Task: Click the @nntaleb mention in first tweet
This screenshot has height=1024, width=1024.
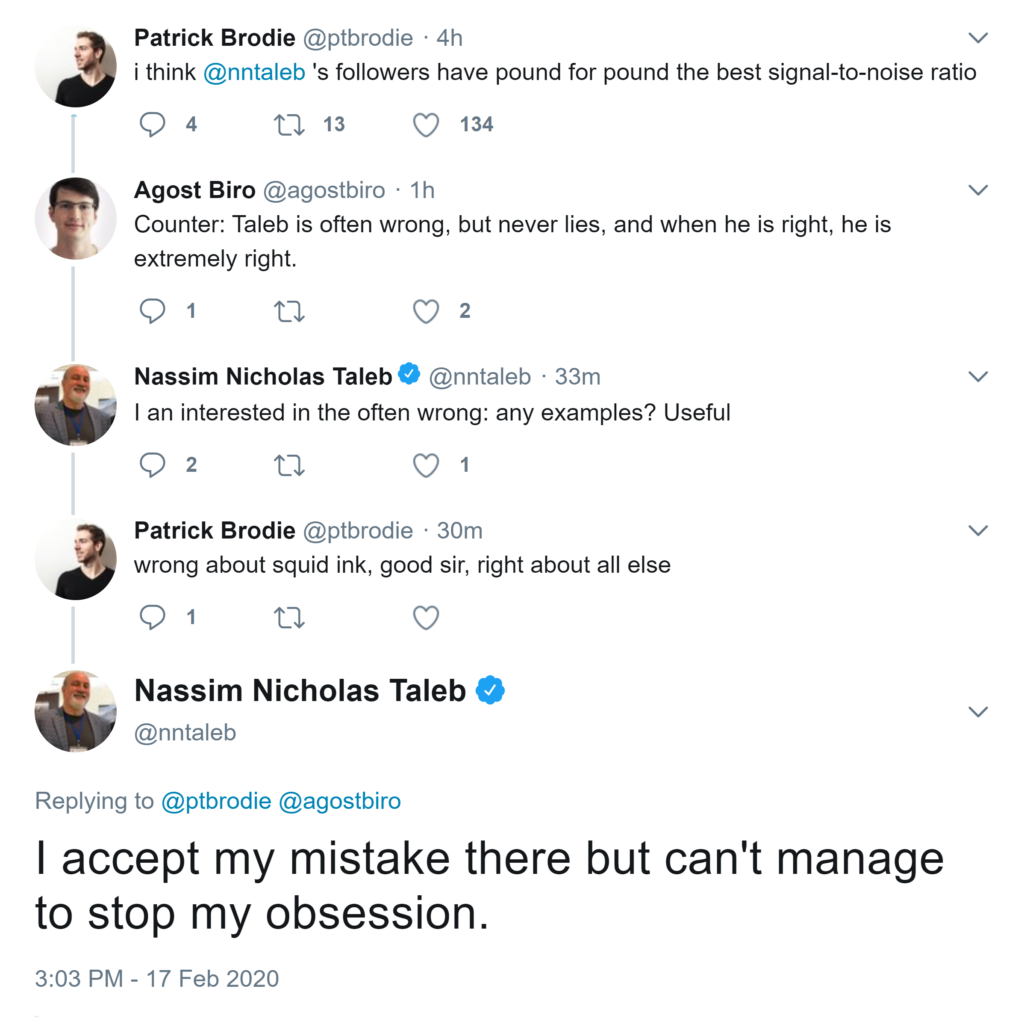Action: [x=254, y=72]
